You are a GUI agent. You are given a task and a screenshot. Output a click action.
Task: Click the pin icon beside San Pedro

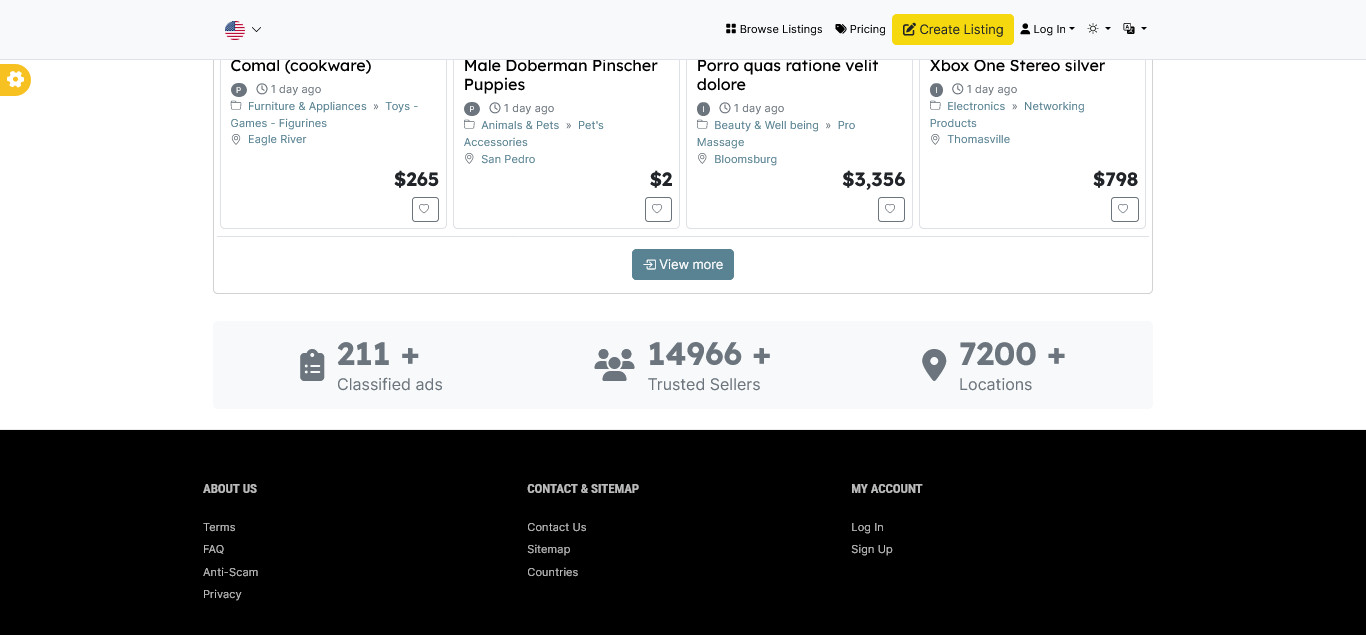coord(469,159)
